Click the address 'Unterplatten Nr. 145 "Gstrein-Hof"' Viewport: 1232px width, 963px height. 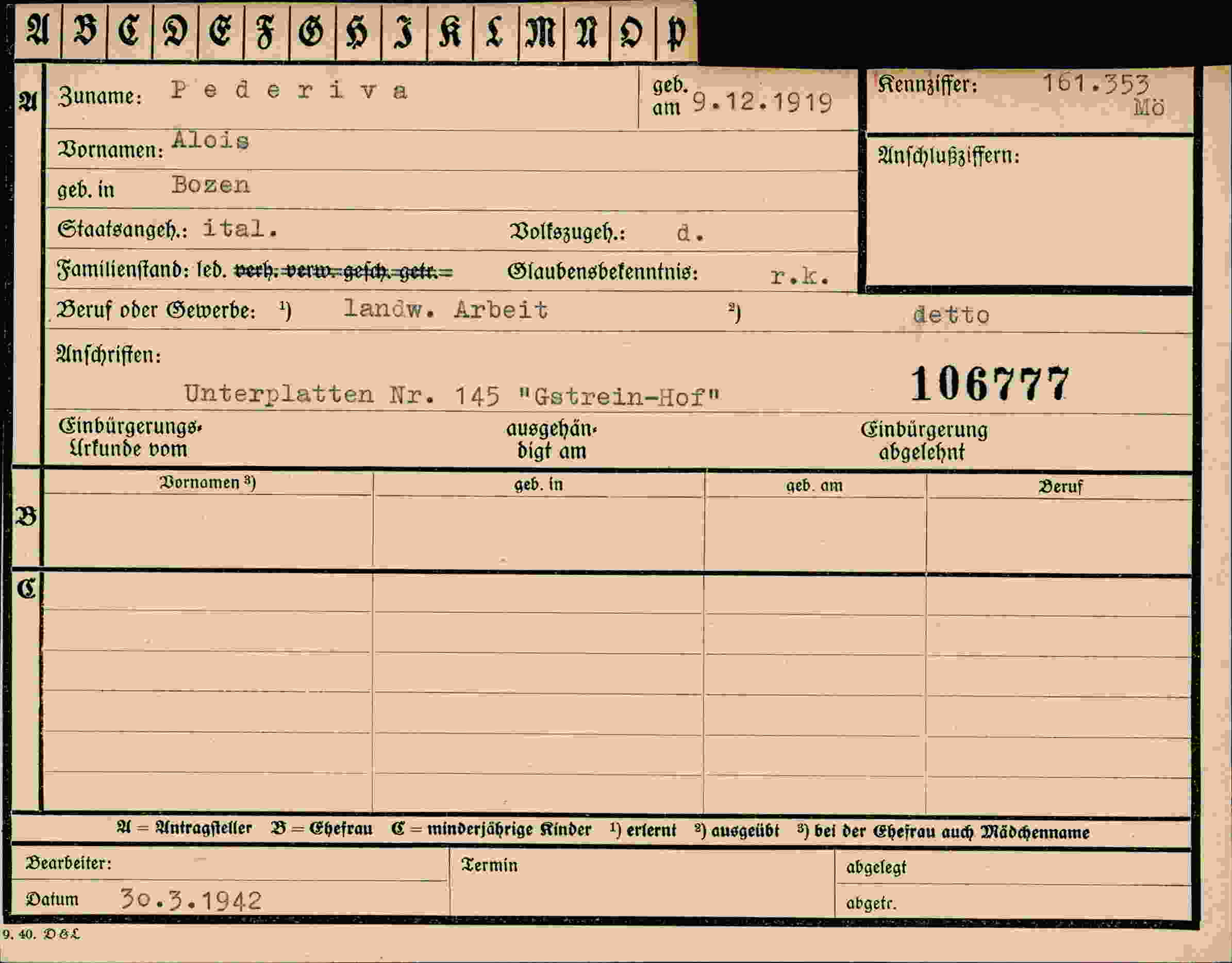[453, 395]
